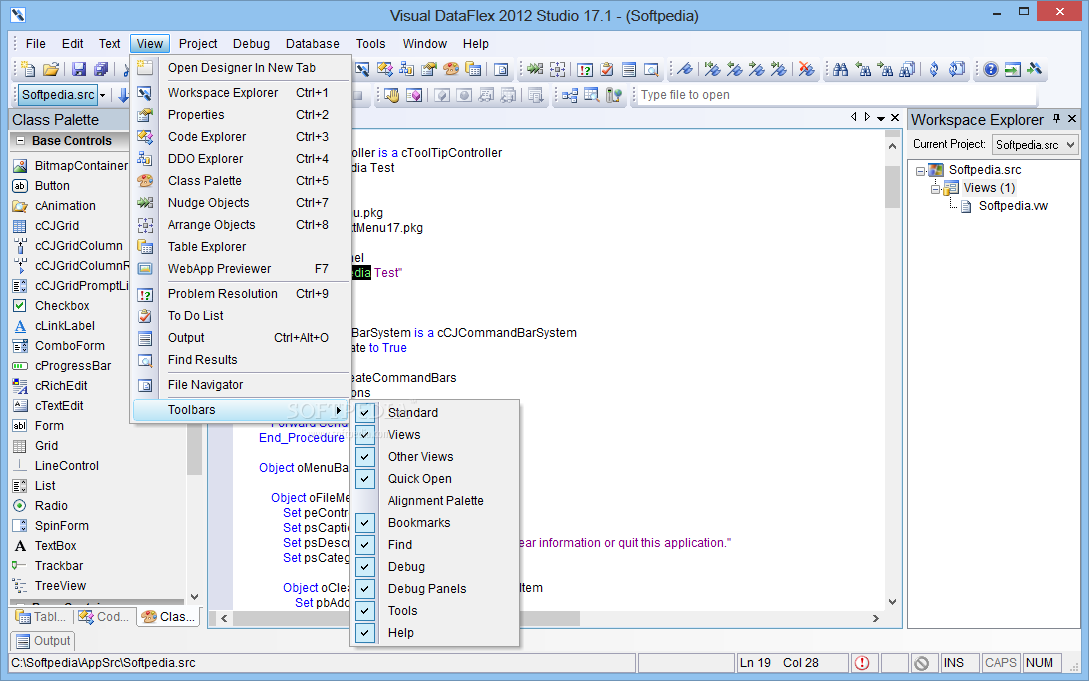Enable the Alignment Palette toolbar
1089x681 pixels.
click(x=435, y=501)
